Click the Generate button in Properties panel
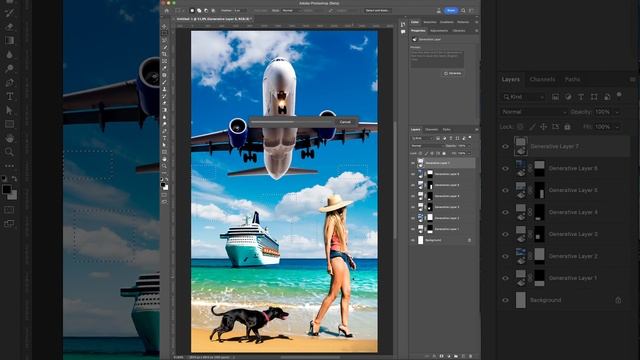Image resolution: width=640 pixels, height=360 pixels. [452, 73]
